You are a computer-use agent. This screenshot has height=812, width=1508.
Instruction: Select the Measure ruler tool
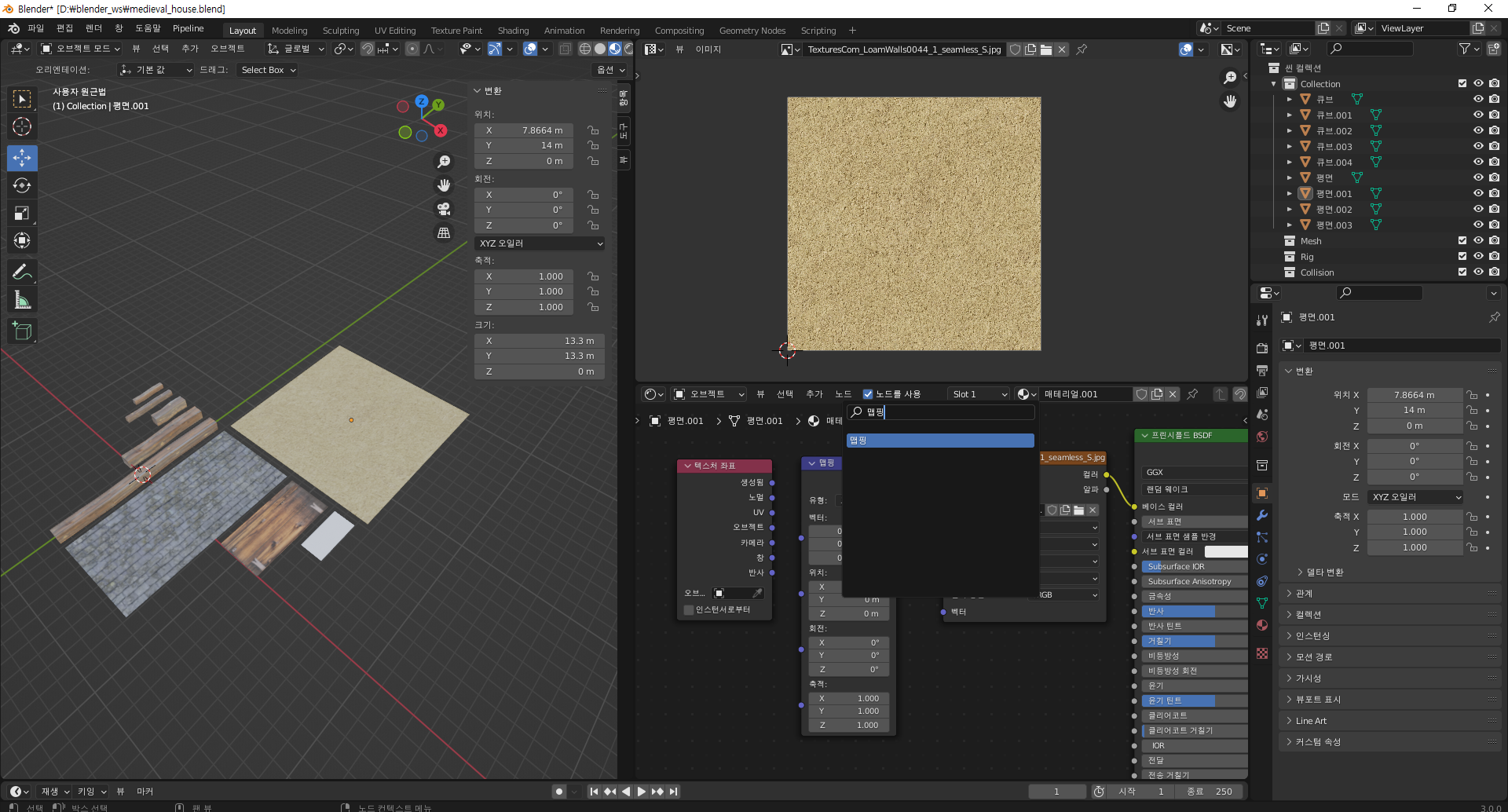tap(22, 300)
